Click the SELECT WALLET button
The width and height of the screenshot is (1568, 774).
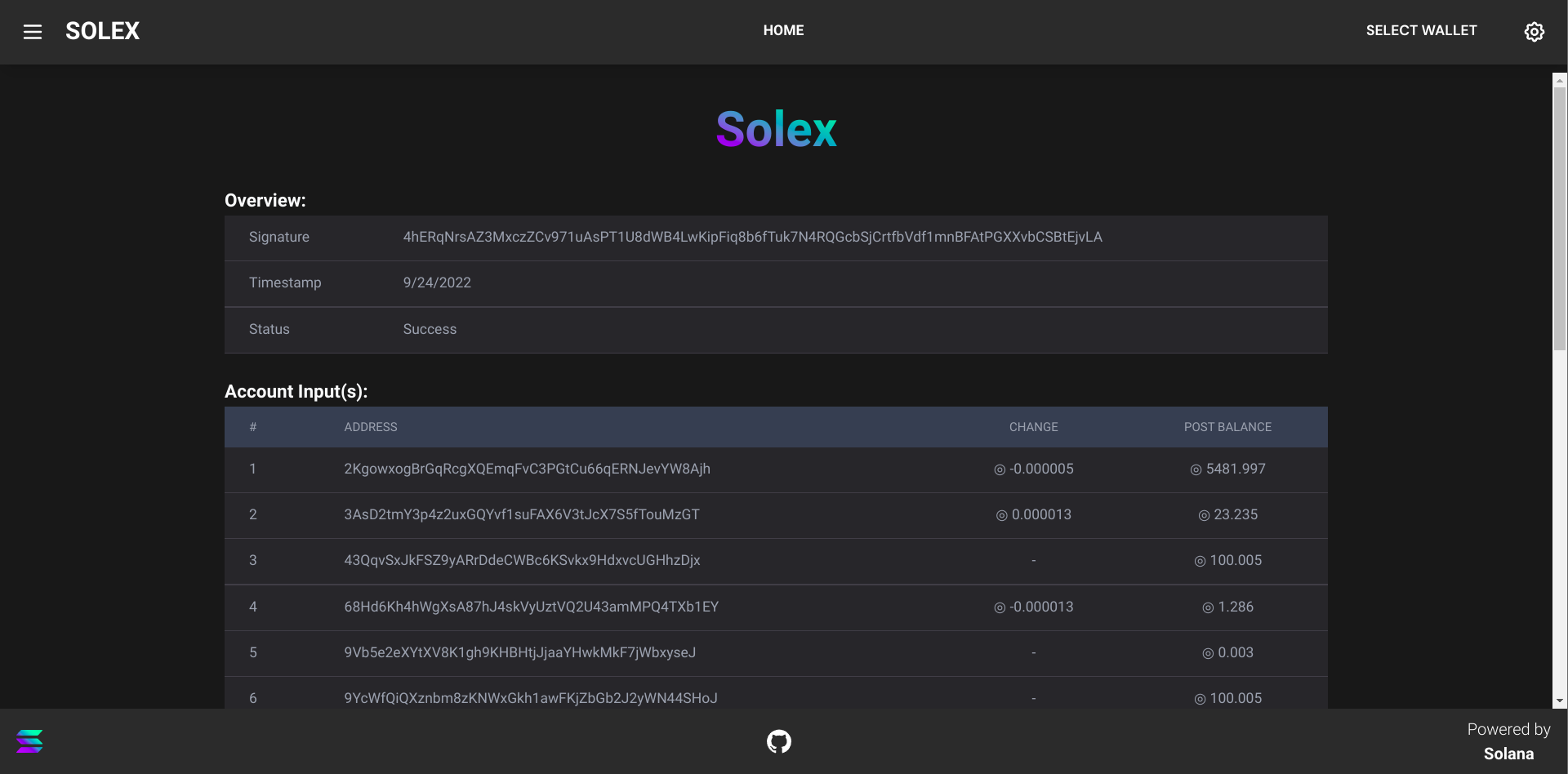point(1421,30)
